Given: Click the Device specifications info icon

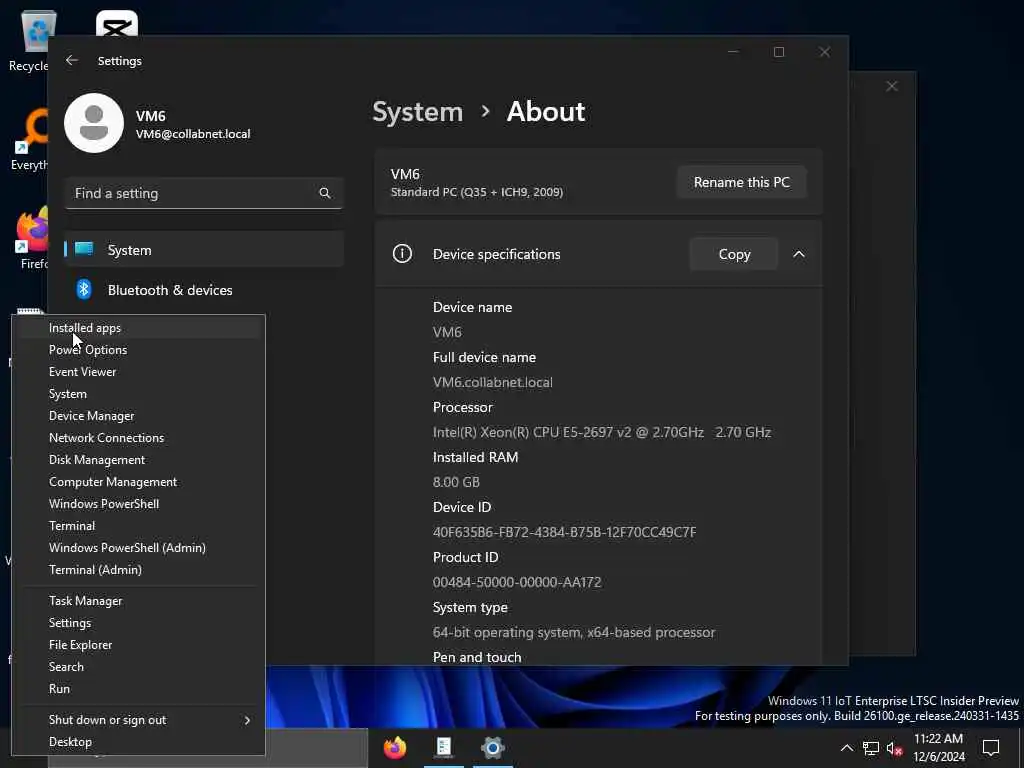Looking at the screenshot, I should [x=402, y=253].
